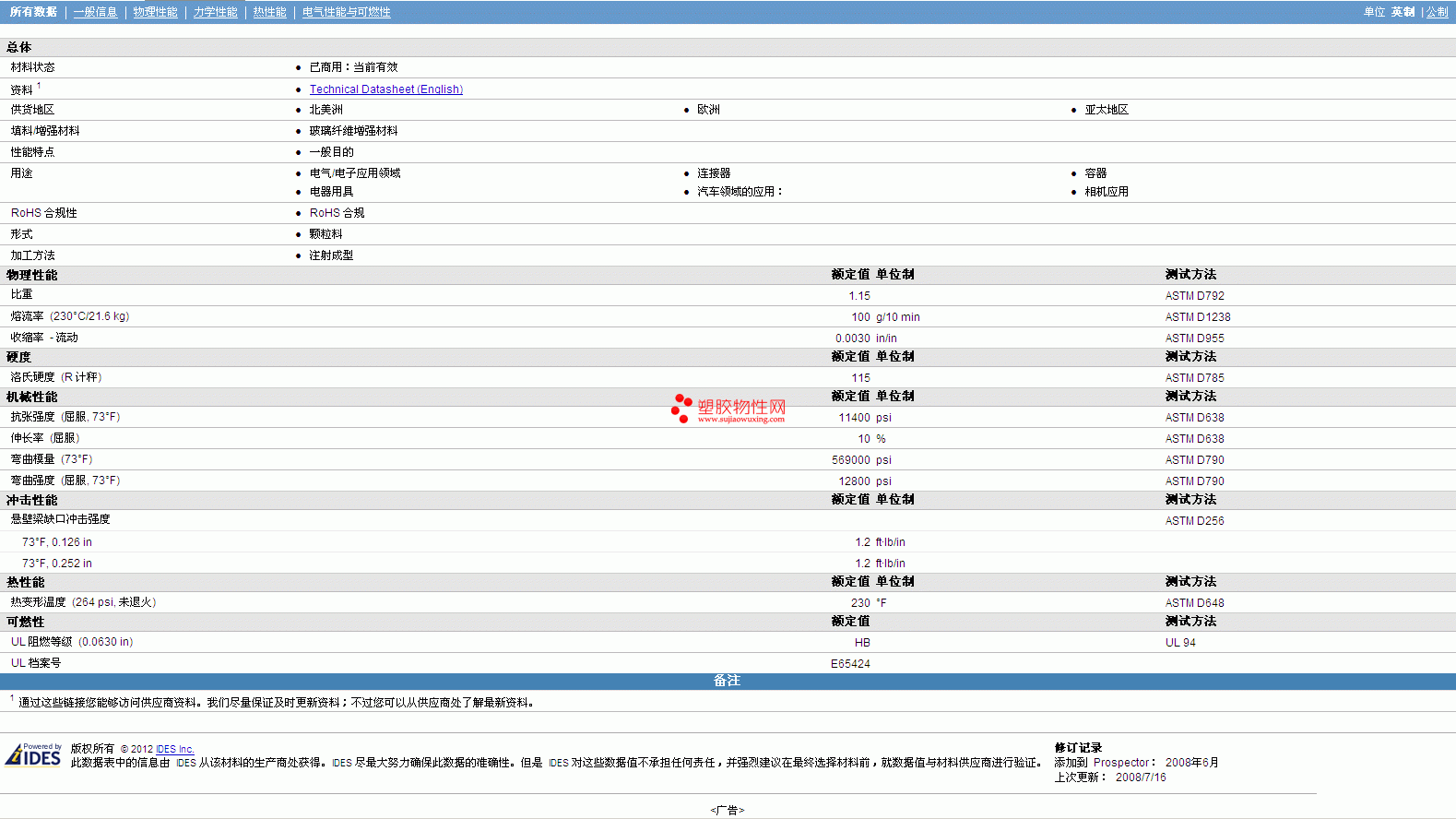Click the 欧洲 region entry
The height and width of the screenshot is (819, 1456).
coord(708,110)
